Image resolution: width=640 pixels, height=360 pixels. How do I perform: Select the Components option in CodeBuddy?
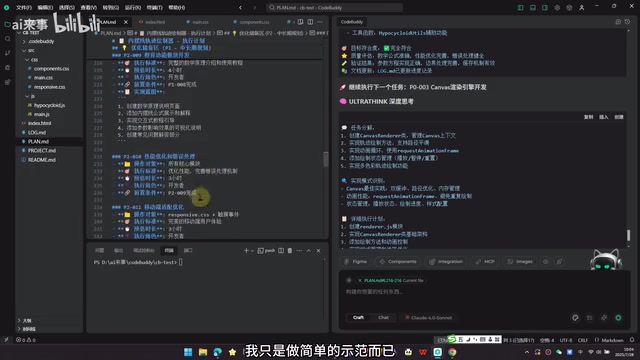[x=398, y=261]
